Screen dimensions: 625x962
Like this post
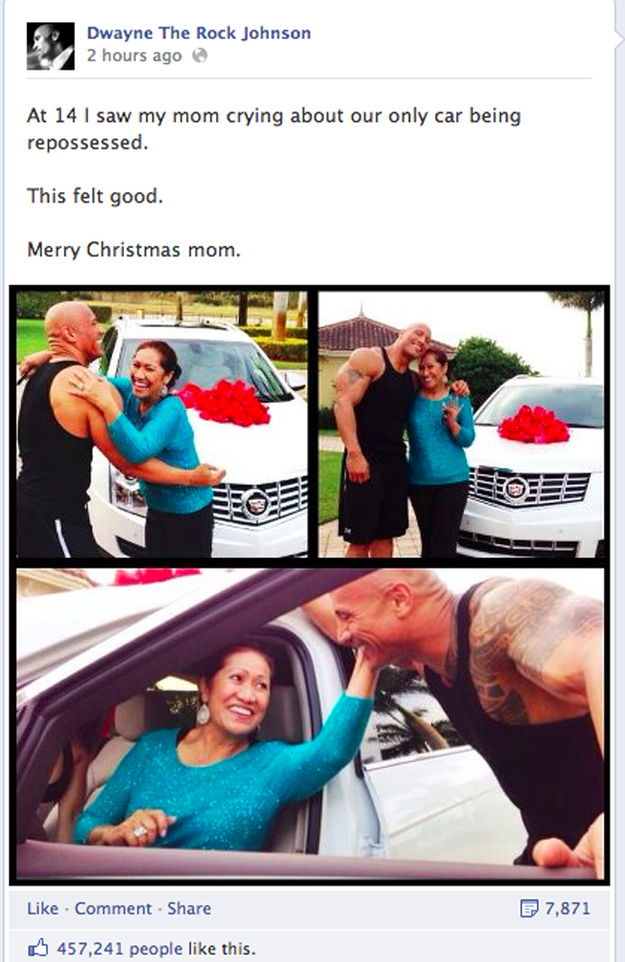(42, 909)
